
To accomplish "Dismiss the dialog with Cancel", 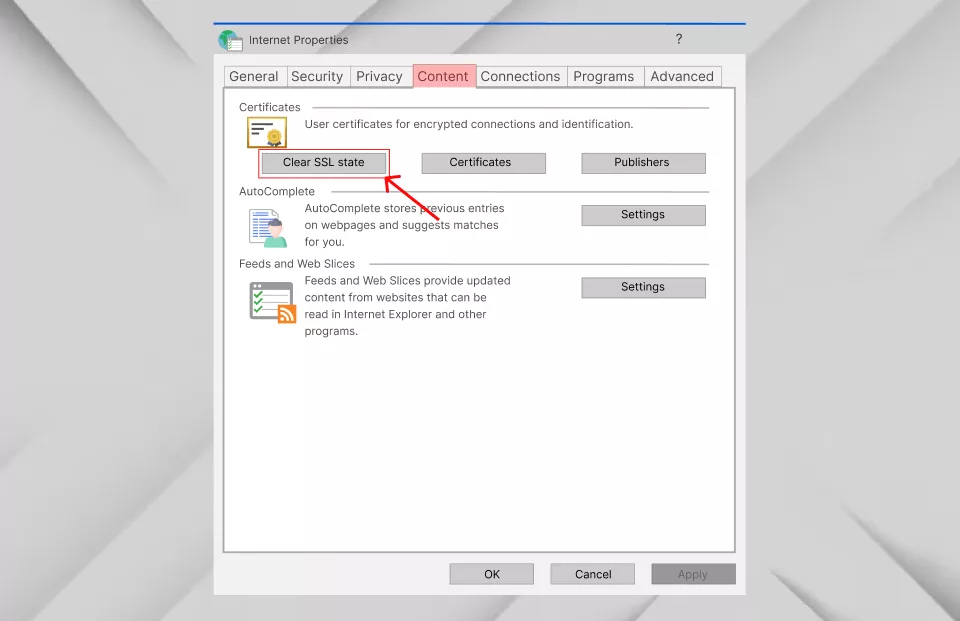I will (592, 573).
